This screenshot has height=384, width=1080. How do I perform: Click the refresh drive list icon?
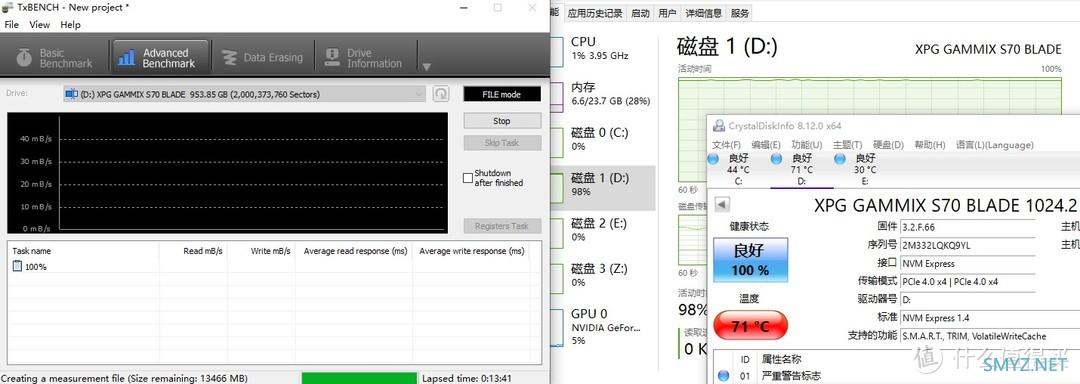click(441, 94)
